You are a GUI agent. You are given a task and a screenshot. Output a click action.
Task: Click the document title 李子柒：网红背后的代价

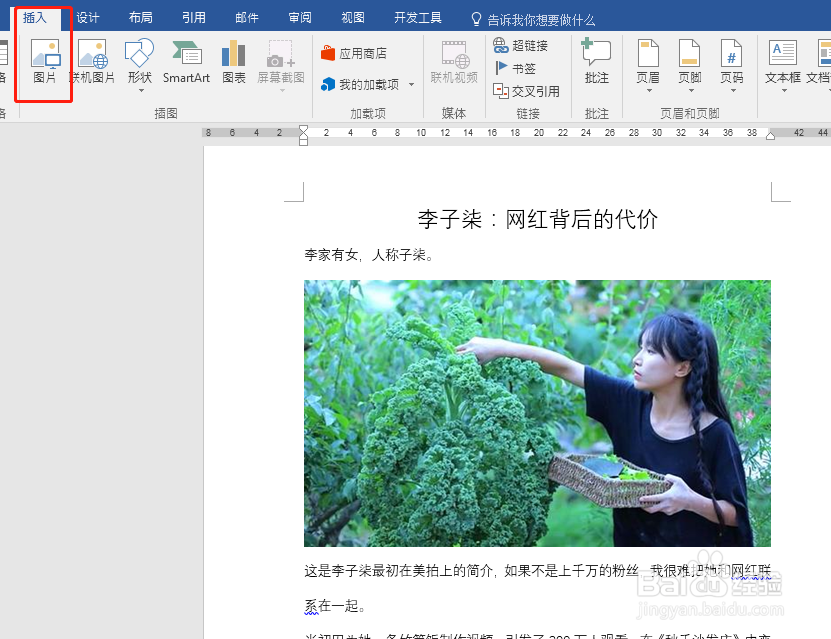(537, 219)
